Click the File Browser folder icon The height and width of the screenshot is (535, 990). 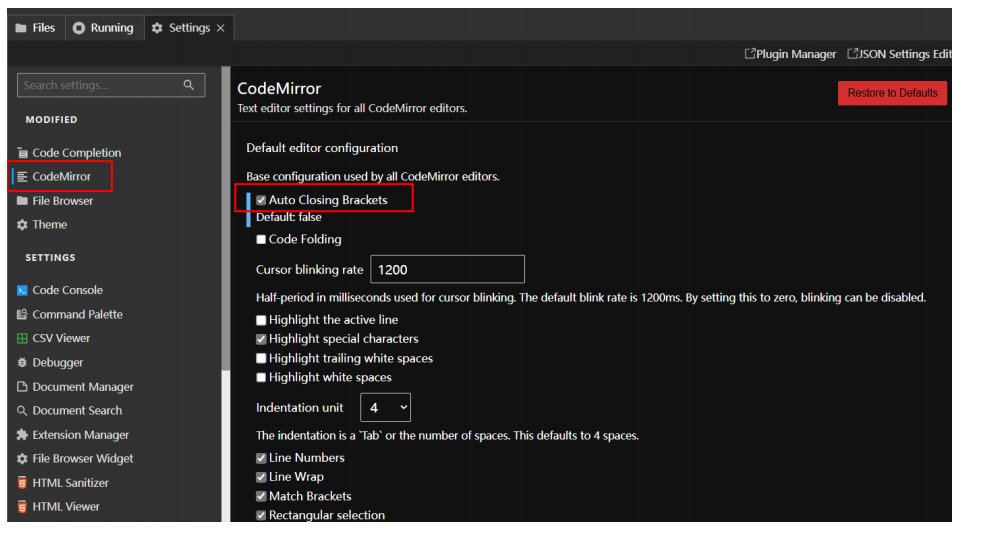[x=22, y=201]
